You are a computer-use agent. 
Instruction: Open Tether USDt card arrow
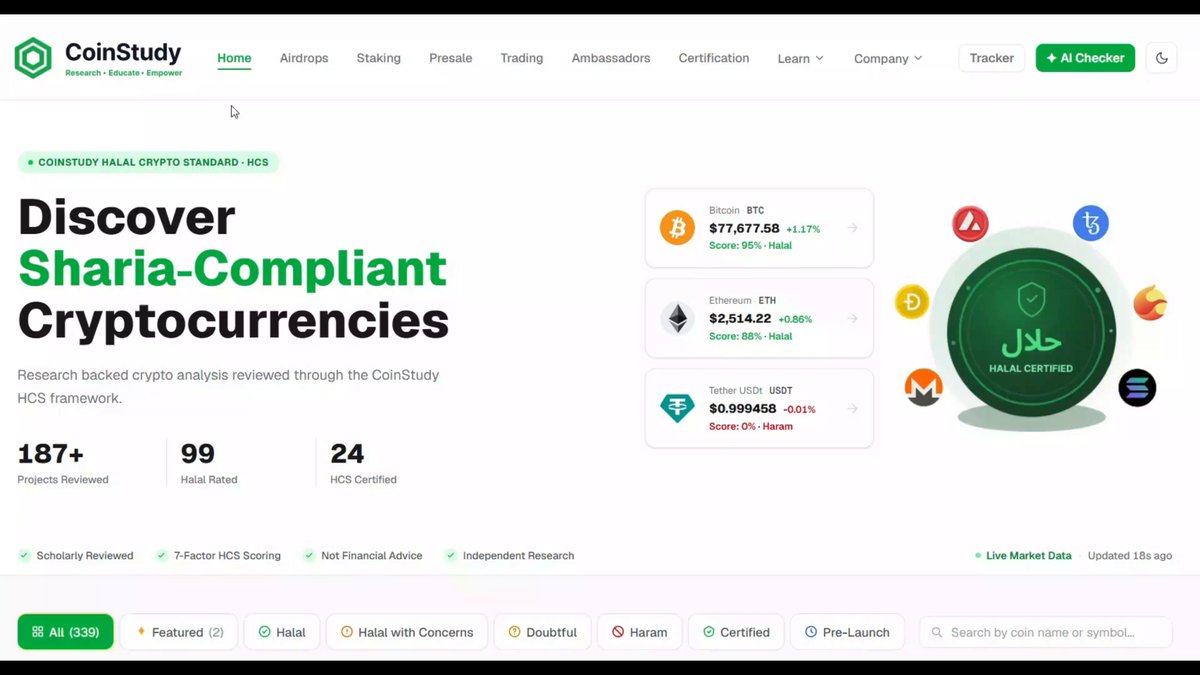[852, 408]
